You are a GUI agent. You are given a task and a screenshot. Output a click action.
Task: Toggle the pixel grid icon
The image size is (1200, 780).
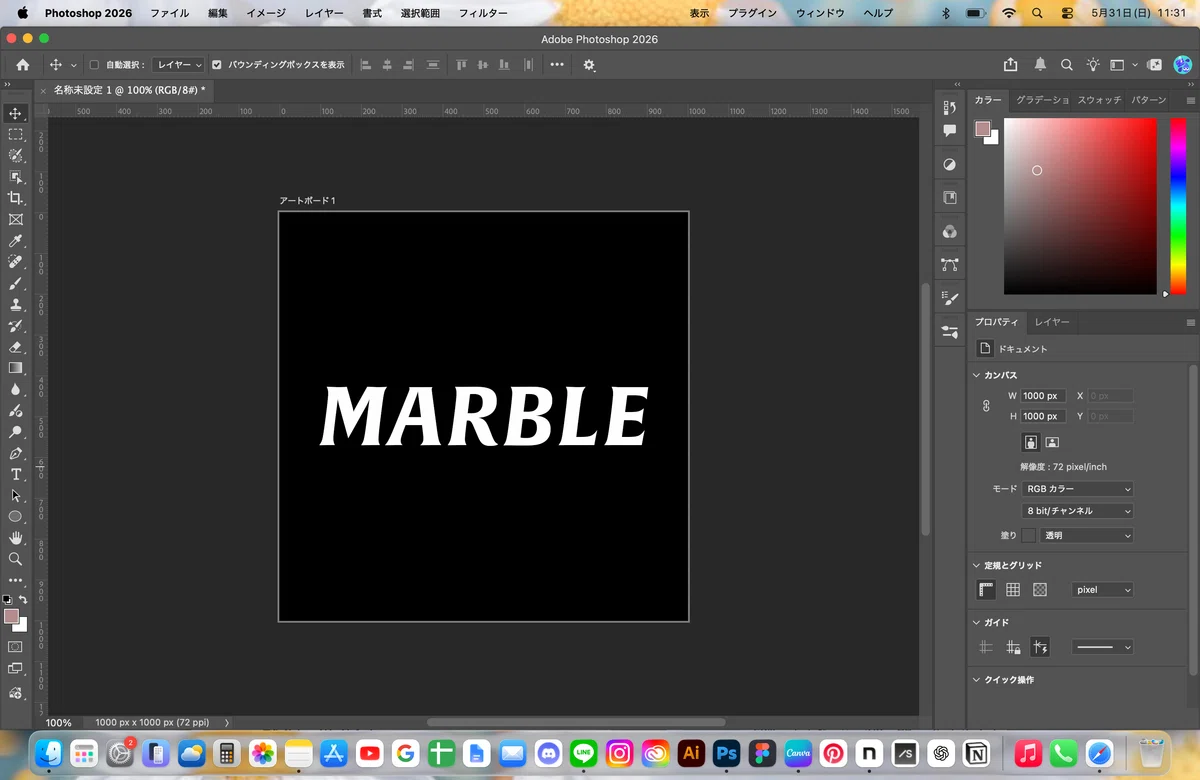(x=1040, y=590)
